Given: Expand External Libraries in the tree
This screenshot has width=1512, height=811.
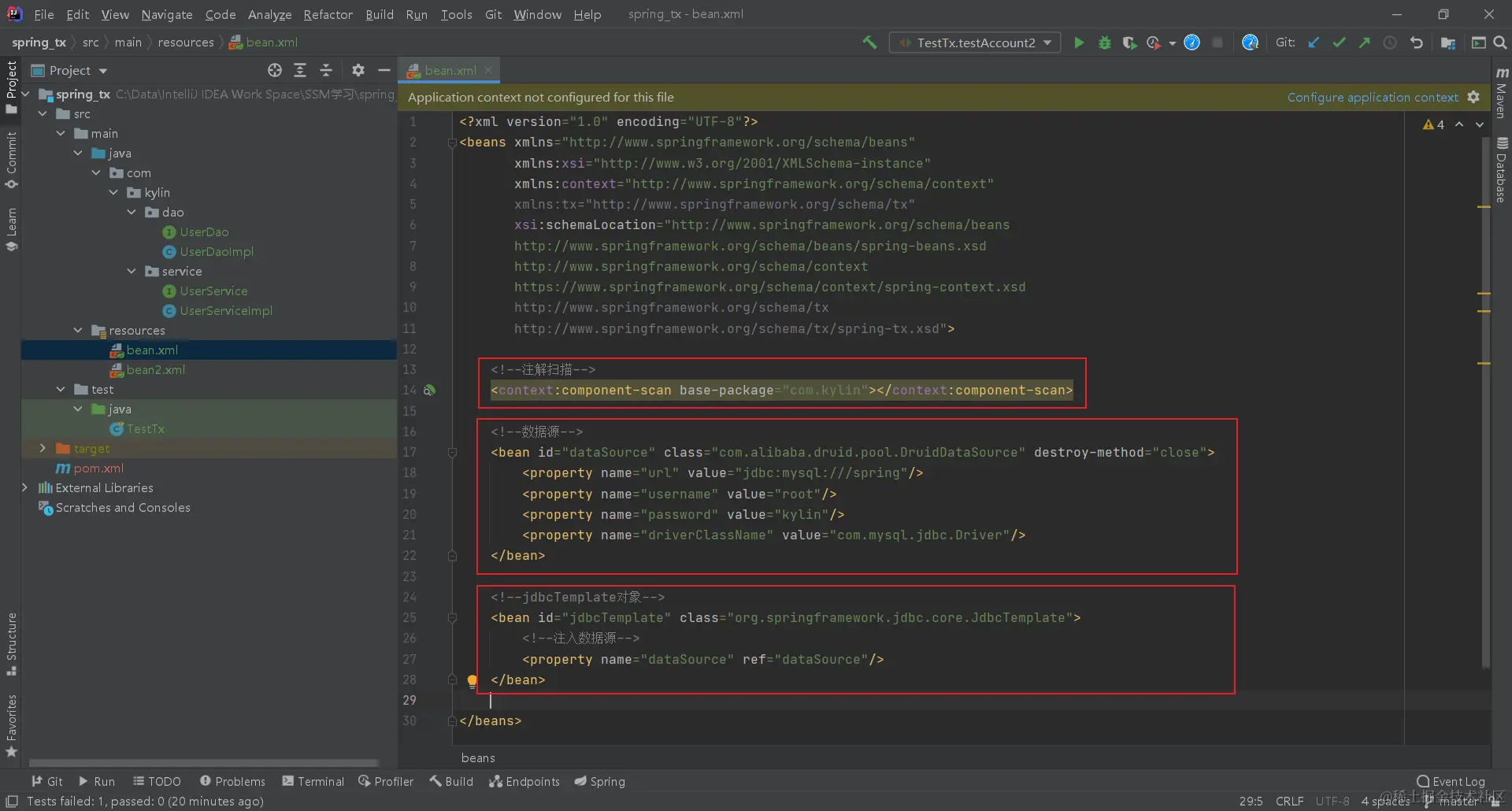Looking at the screenshot, I should (25, 487).
